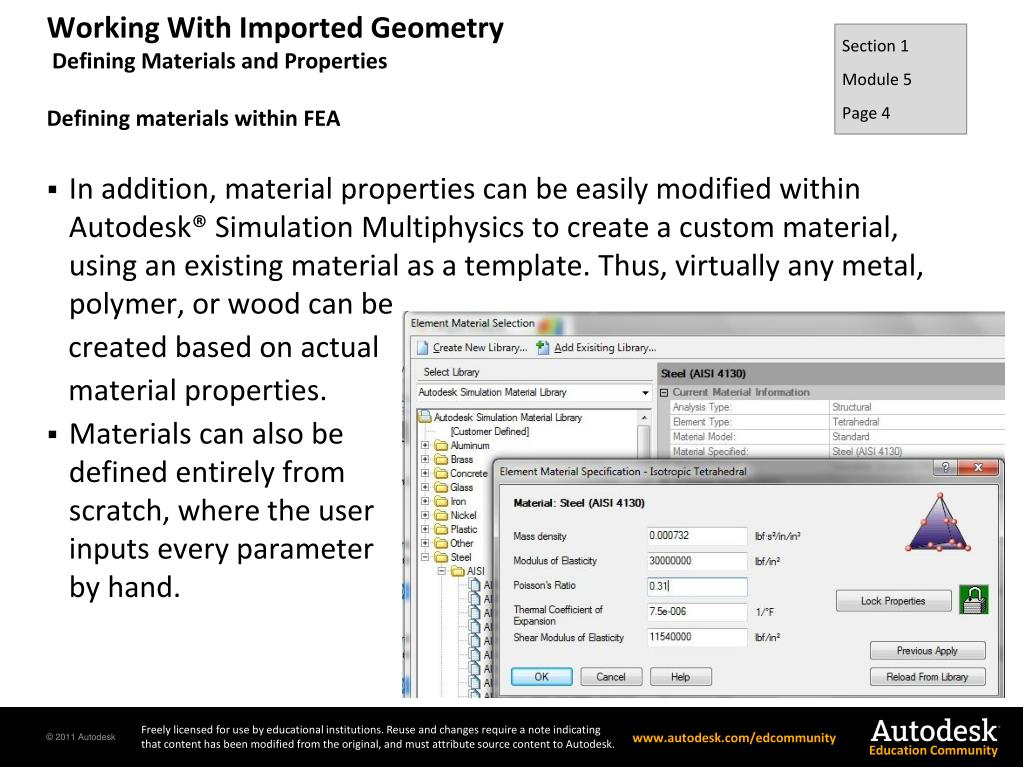The image size is (1023, 767).
Task: Expand the Nickel material folder
Action: 425,515
